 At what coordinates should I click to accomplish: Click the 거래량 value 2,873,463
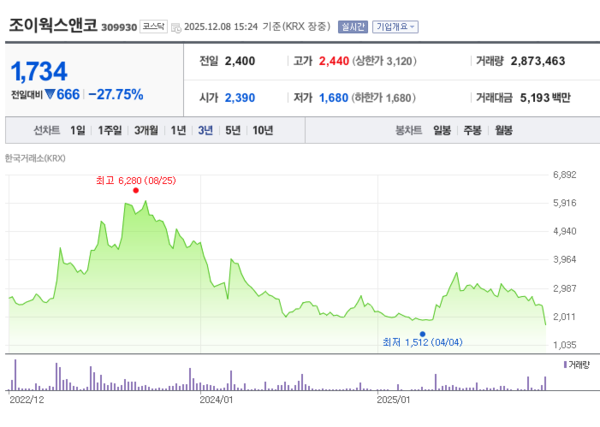pyautogui.click(x=538, y=61)
